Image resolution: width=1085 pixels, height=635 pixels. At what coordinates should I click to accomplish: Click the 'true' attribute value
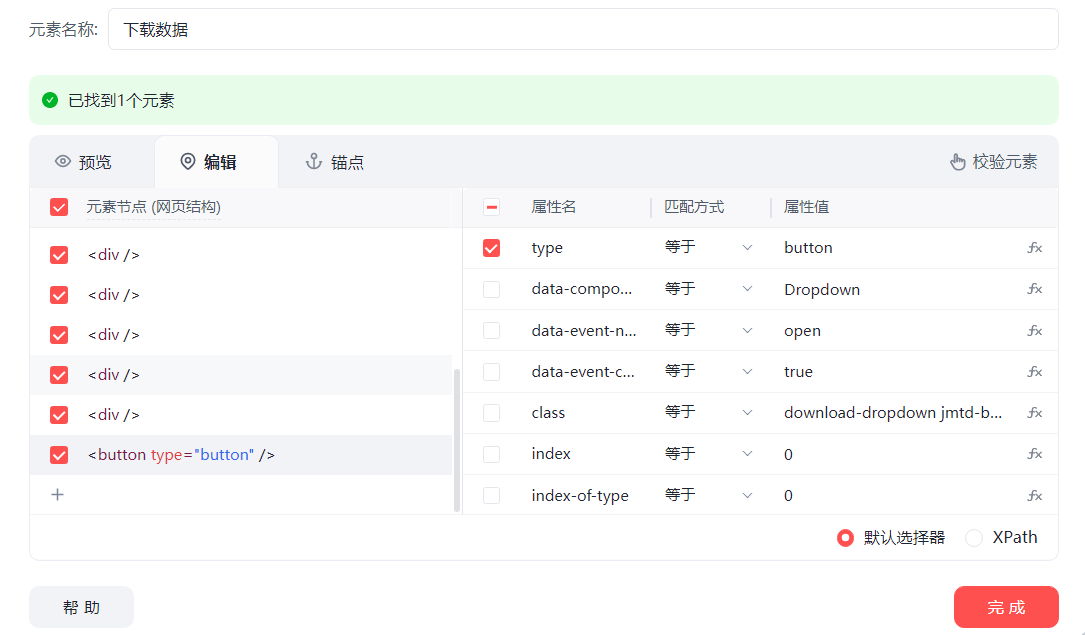click(x=798, y=371)
